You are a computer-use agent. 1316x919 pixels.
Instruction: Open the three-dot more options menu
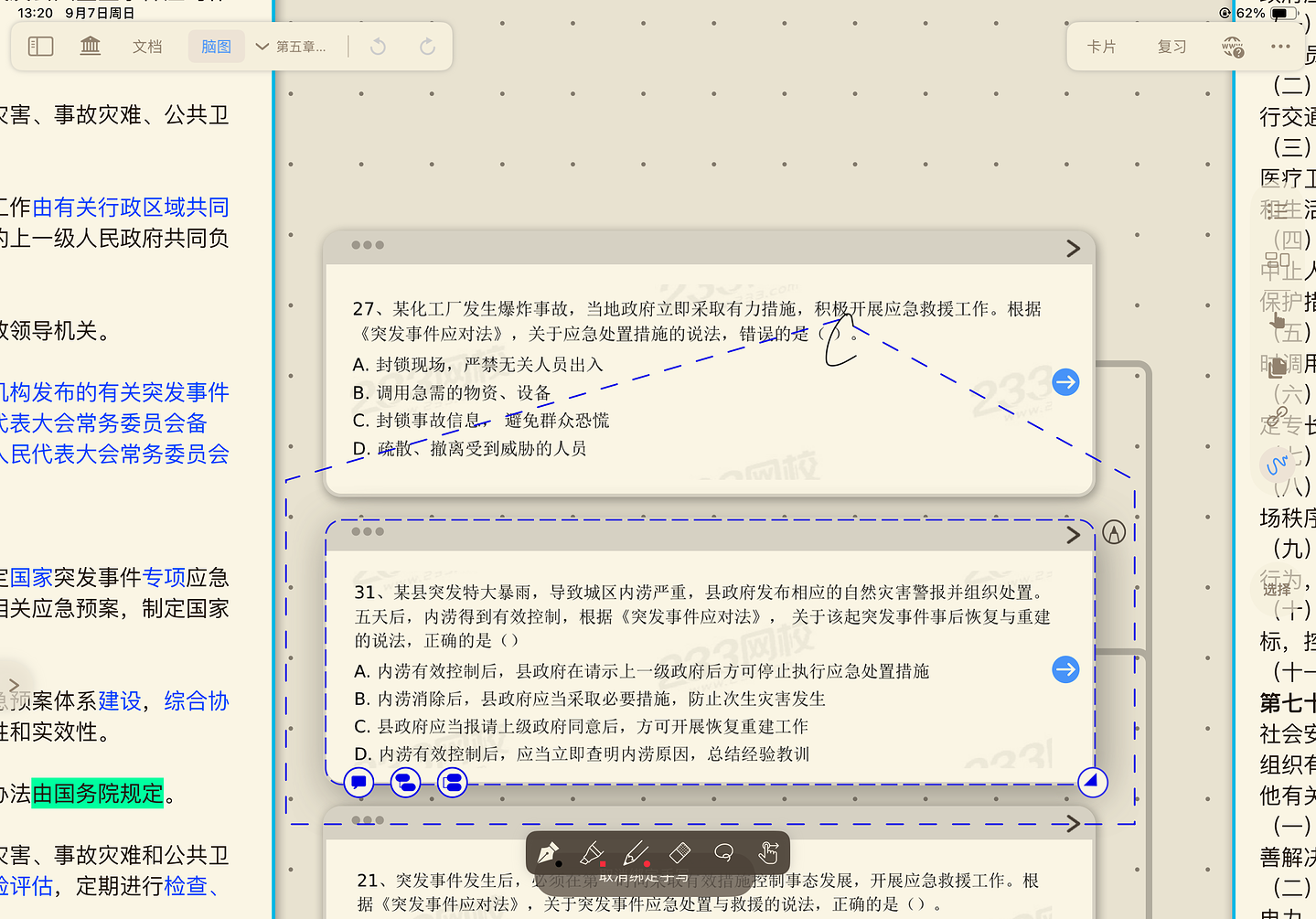(1280, 47)
